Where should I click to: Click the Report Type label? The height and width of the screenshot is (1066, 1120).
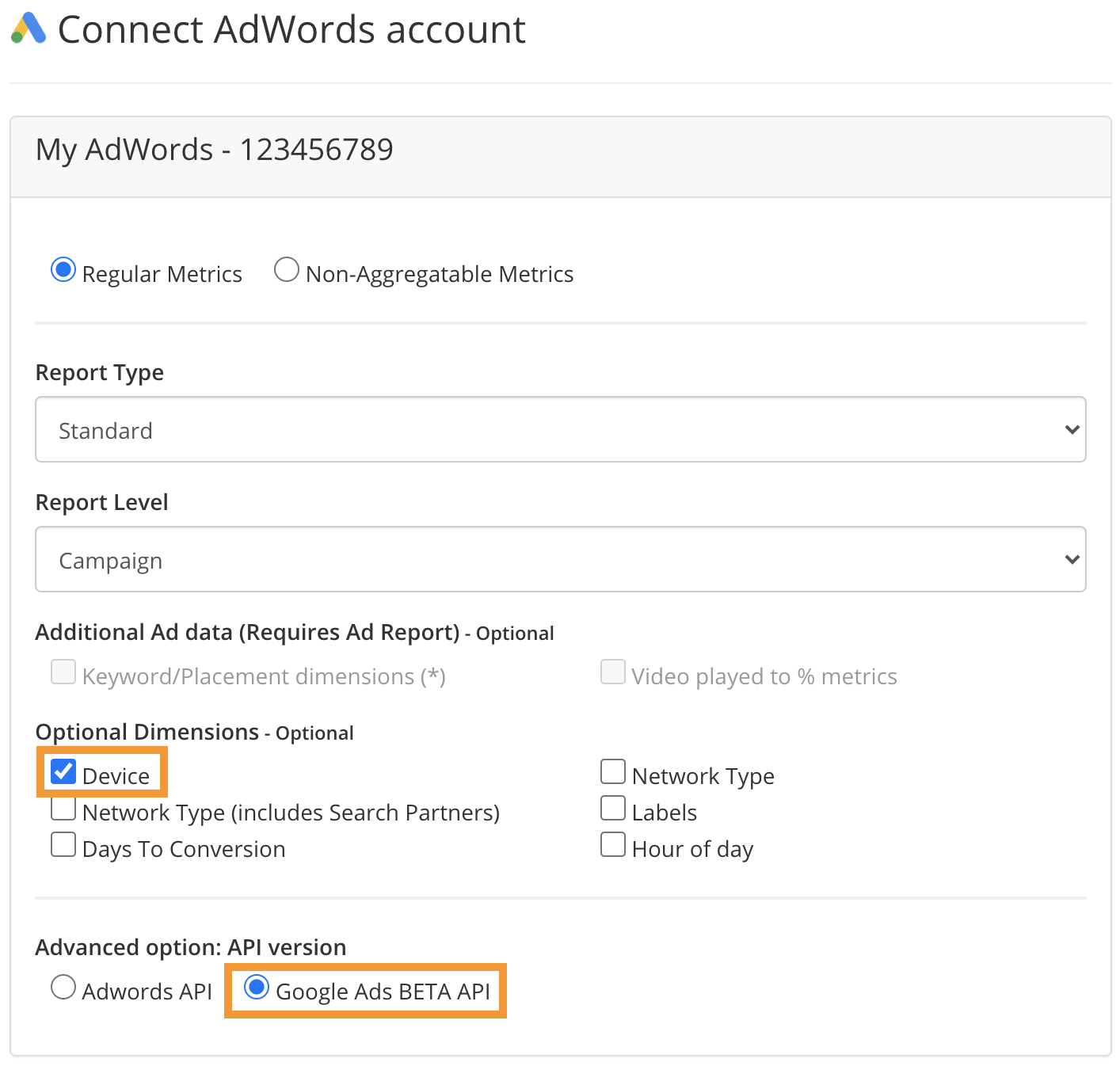click(100, 372)
